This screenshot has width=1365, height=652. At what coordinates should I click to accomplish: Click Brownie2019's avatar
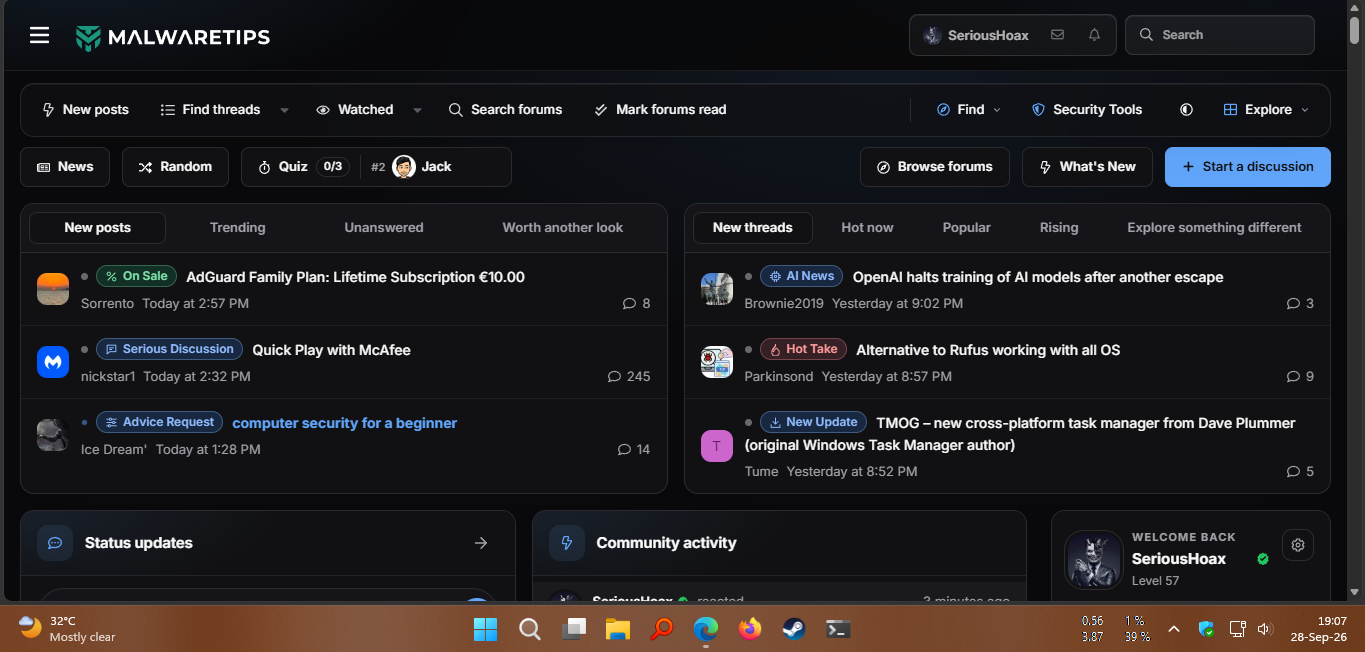717,289
